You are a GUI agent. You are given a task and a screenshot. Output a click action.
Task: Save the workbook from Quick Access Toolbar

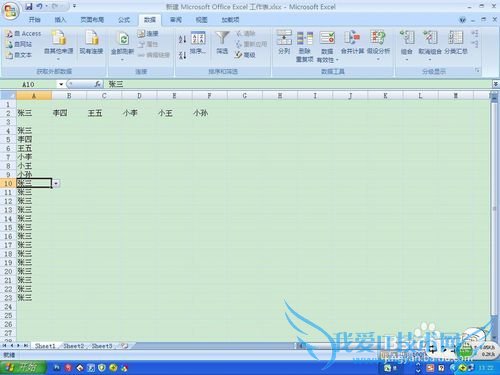tap(29, 6)
